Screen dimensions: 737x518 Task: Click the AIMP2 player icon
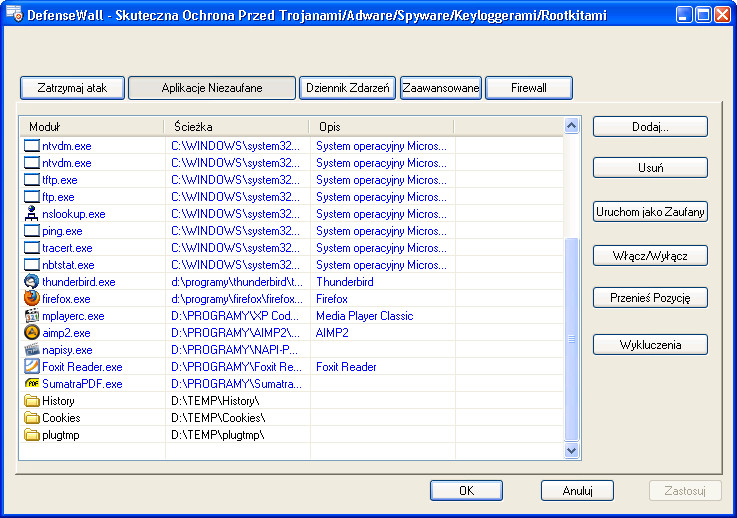click(32, 333)
